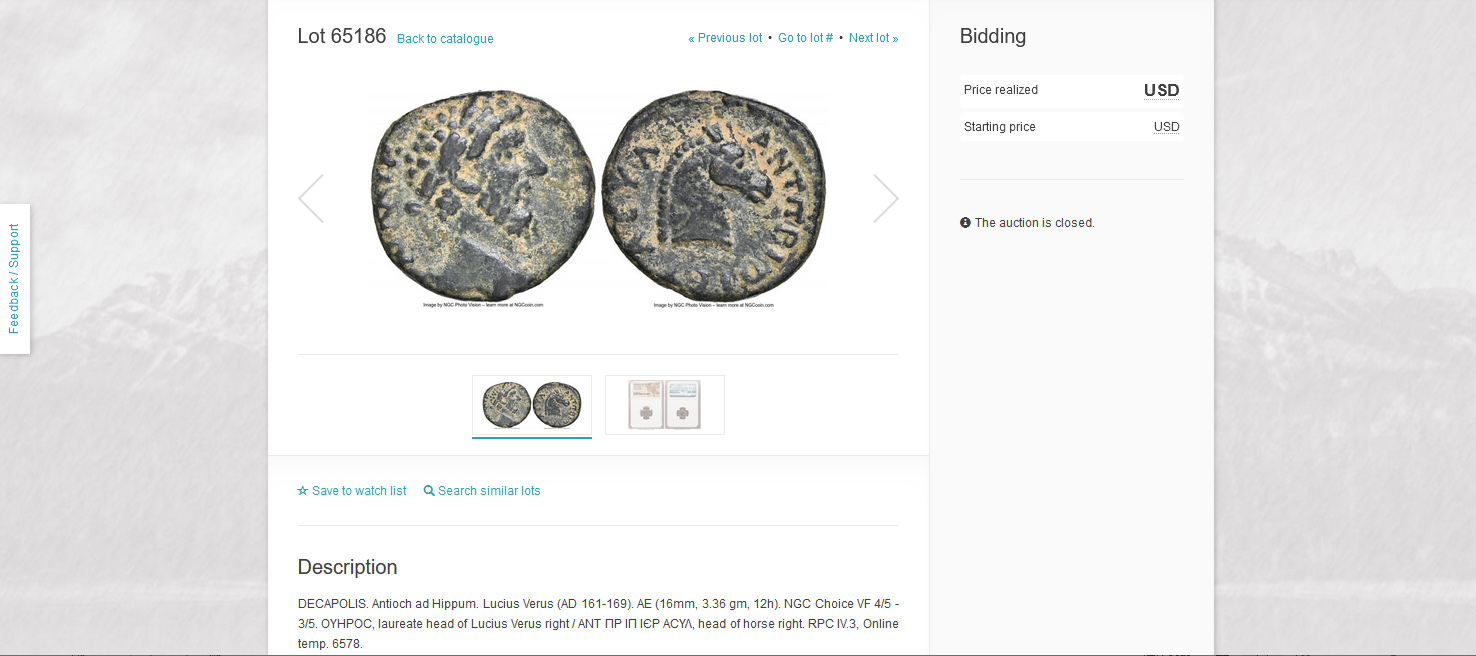Screen dimensions: 1476x656
Task: Select the NGC slab holder thumbnail
Action: point(665,405)
